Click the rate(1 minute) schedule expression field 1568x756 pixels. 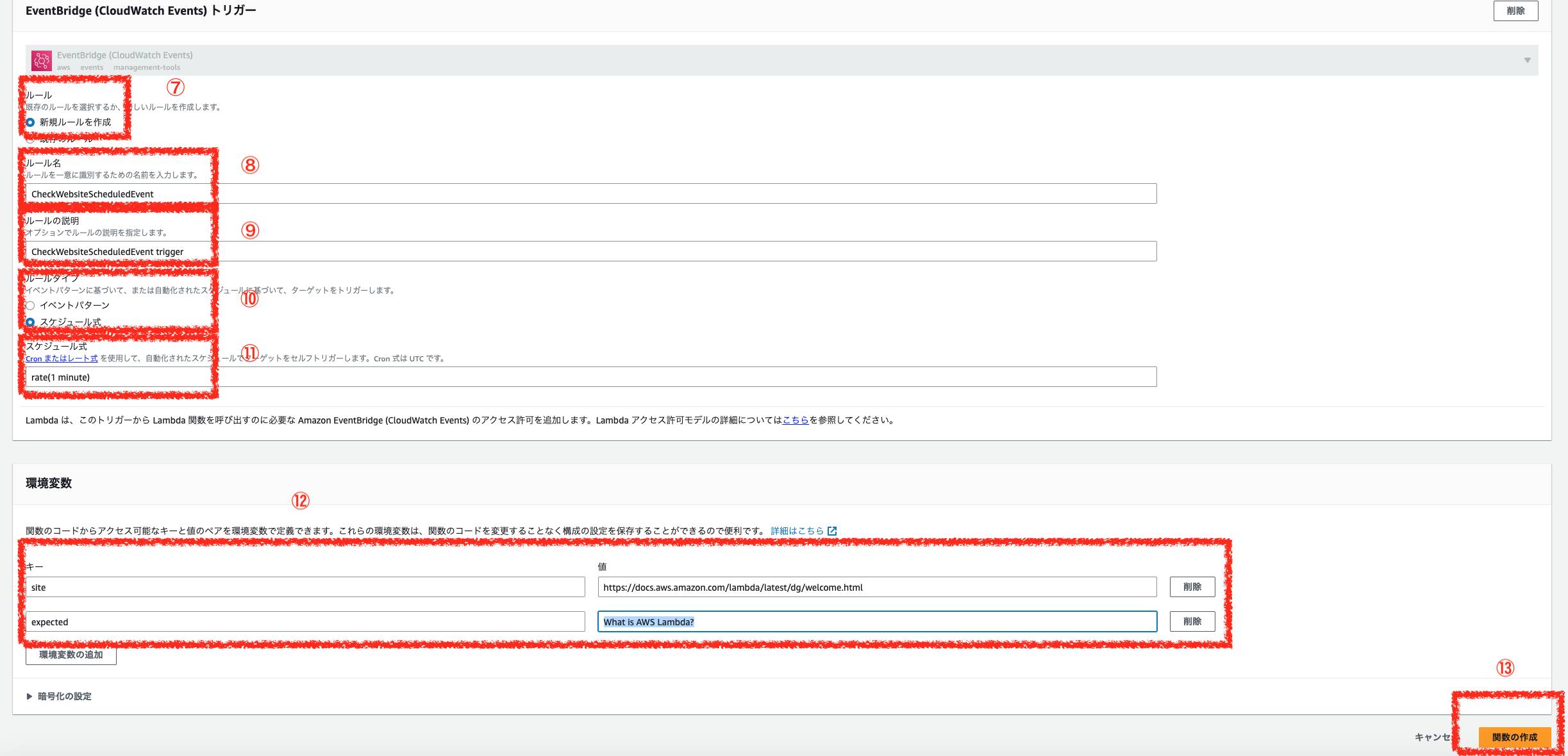tap(591, 377)
